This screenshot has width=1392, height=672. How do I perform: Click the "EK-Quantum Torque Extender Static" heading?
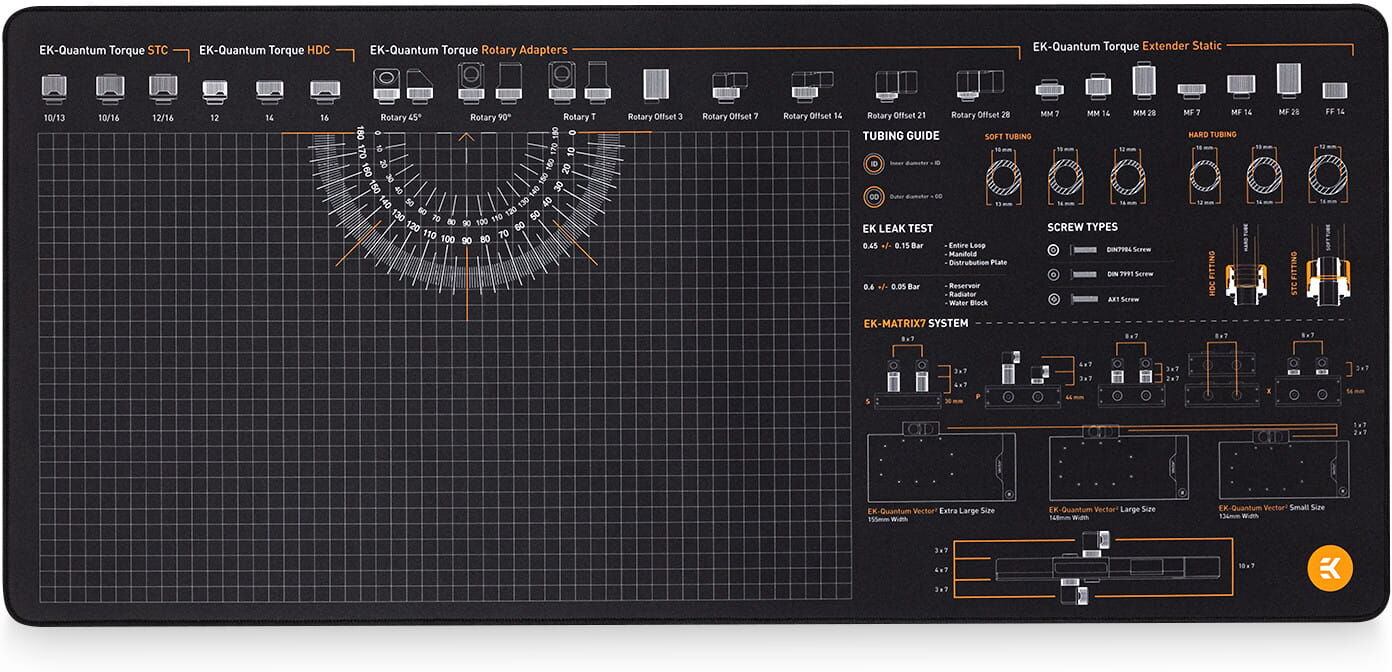coord(1127,46)
